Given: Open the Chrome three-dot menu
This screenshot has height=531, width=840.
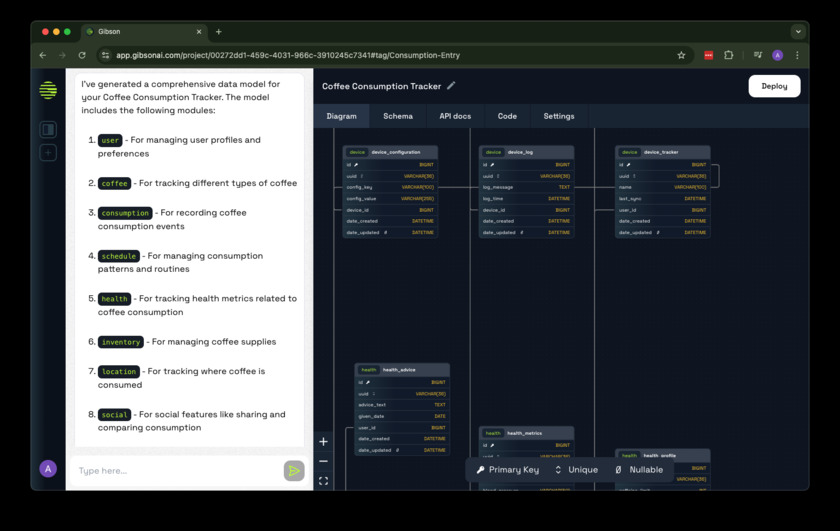Looking at the screenshot, I should tap(797, 55).
